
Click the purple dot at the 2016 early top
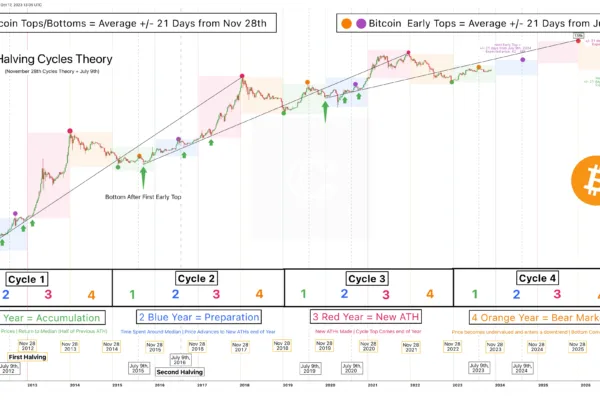tap(178, 139)
